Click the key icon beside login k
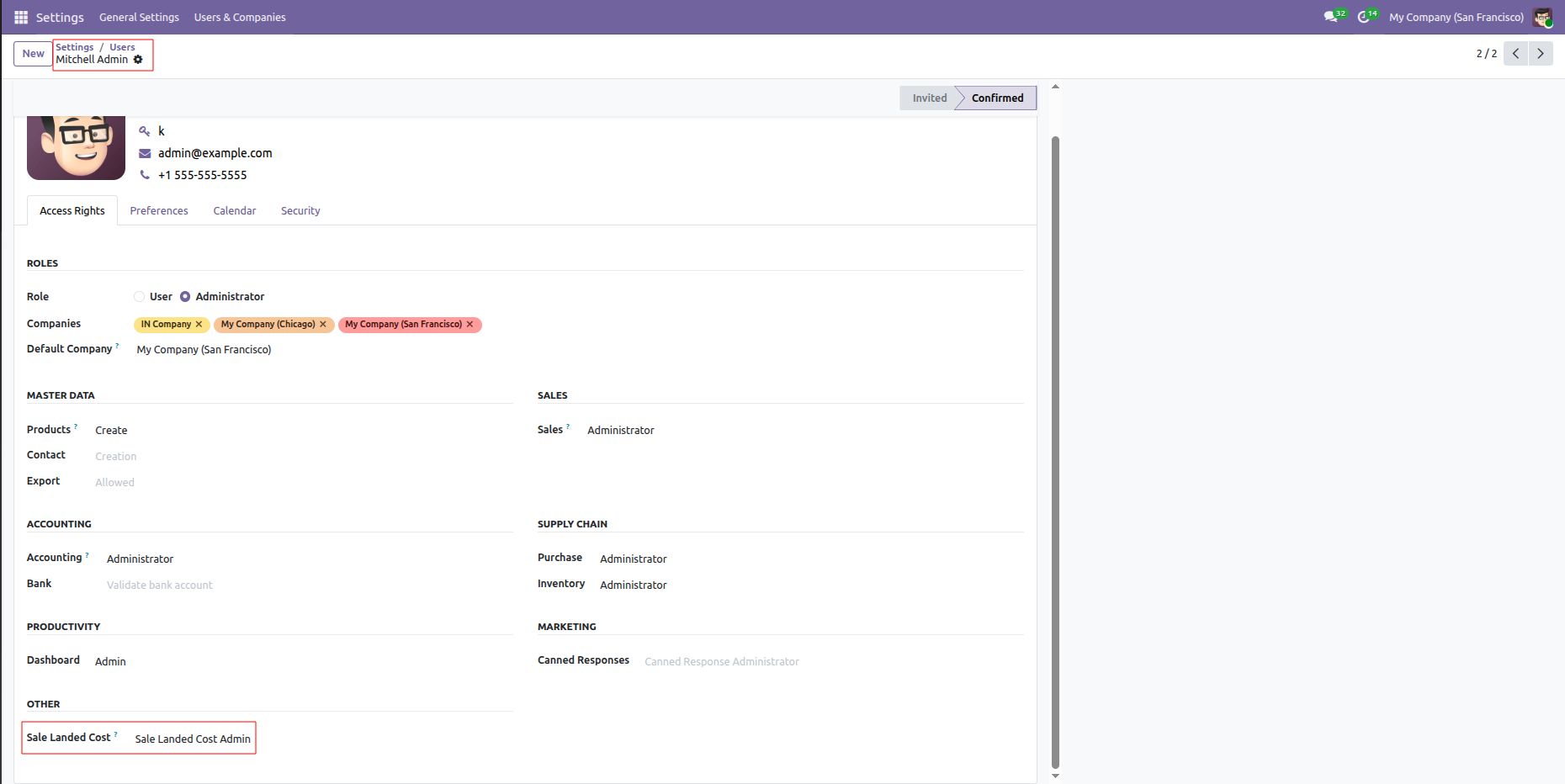This screenshot has height=784, width=1565. 145,131
